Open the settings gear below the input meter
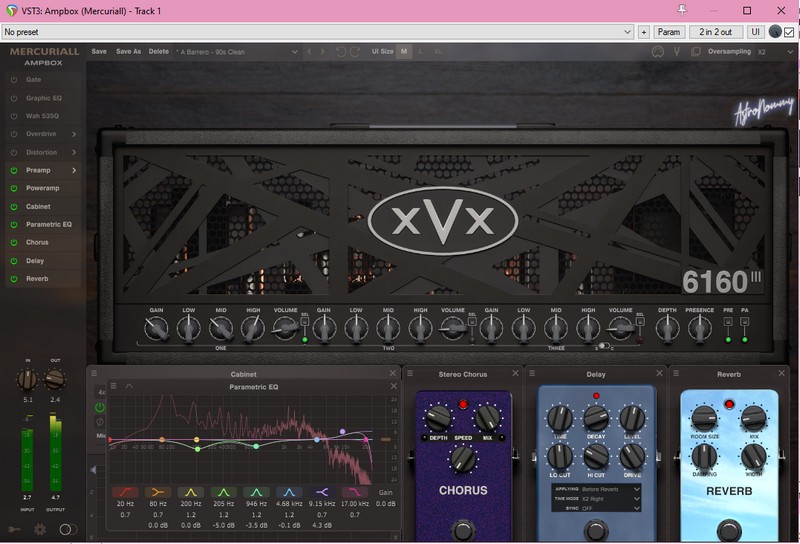The image size is (800, 544). (x=40, y=529)
